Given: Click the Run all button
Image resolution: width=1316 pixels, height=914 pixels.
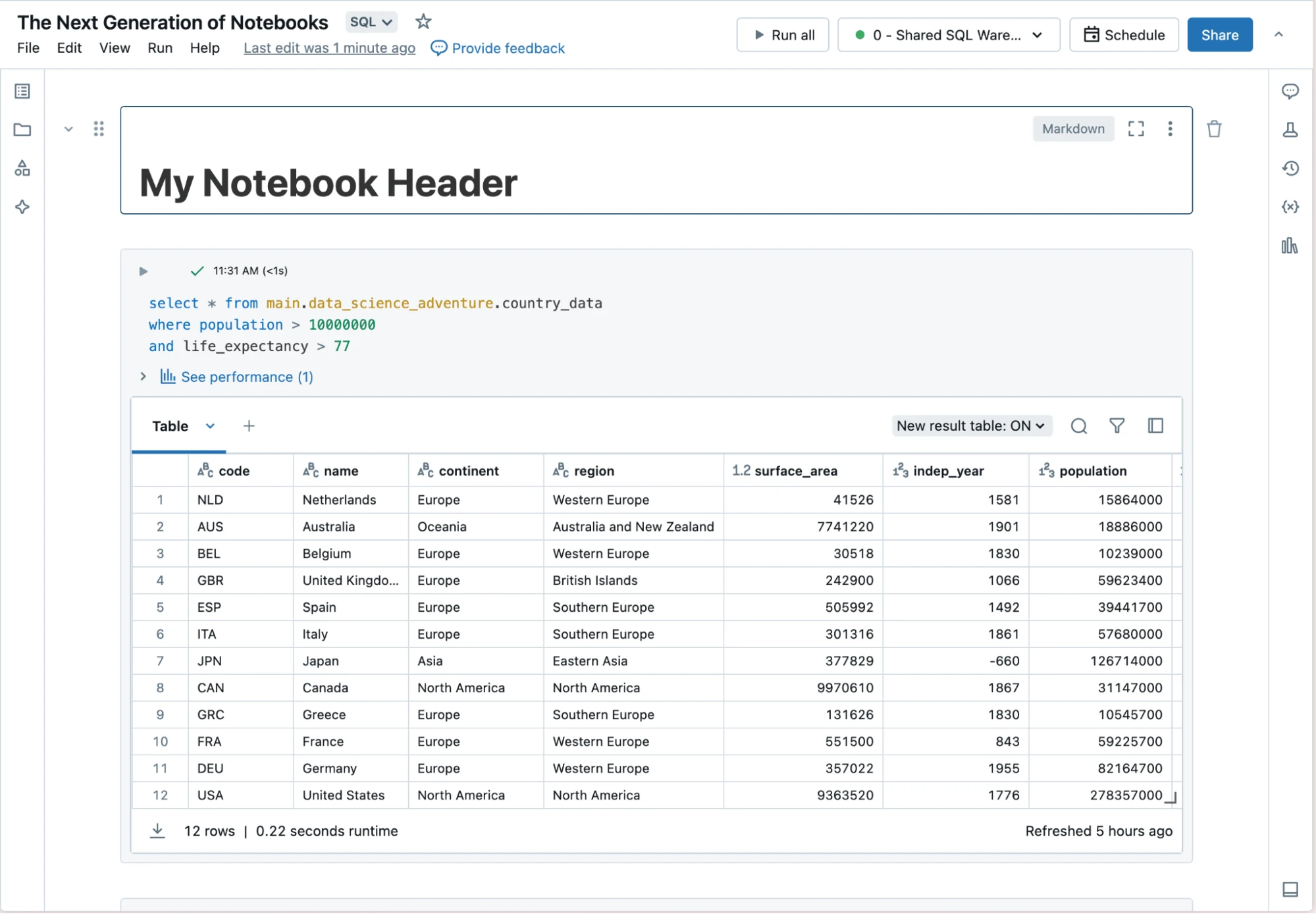Looking at the screenshot, I should pos(782,35).
